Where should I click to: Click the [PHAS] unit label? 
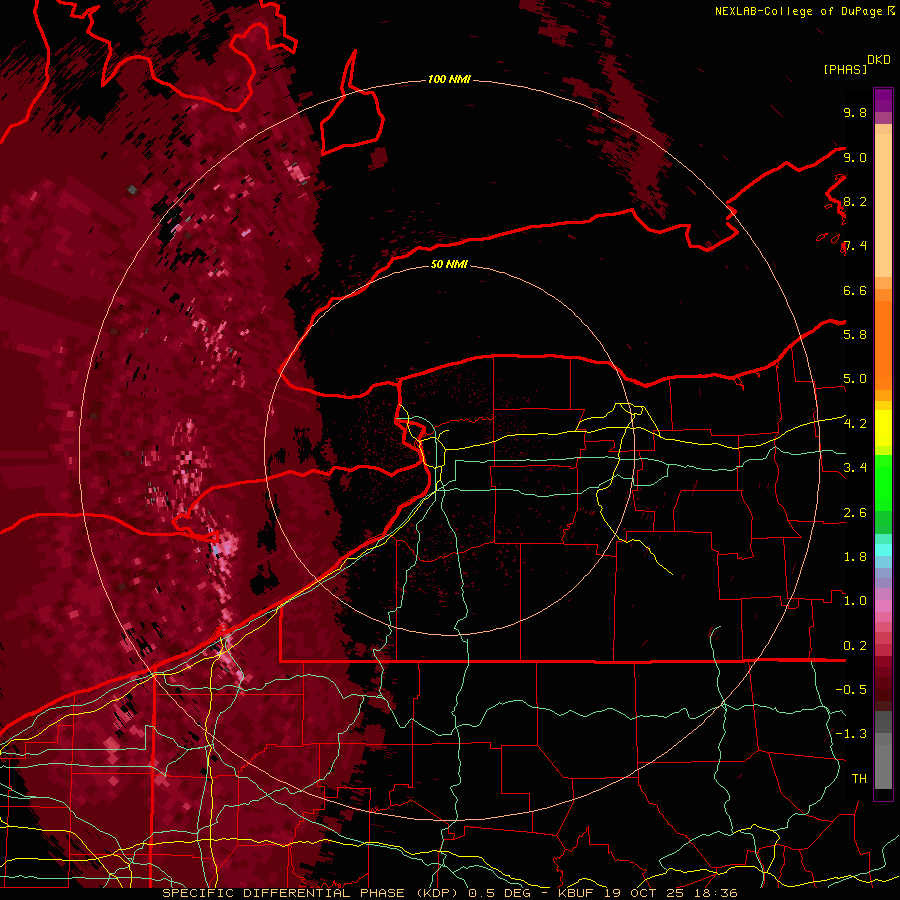845,69
